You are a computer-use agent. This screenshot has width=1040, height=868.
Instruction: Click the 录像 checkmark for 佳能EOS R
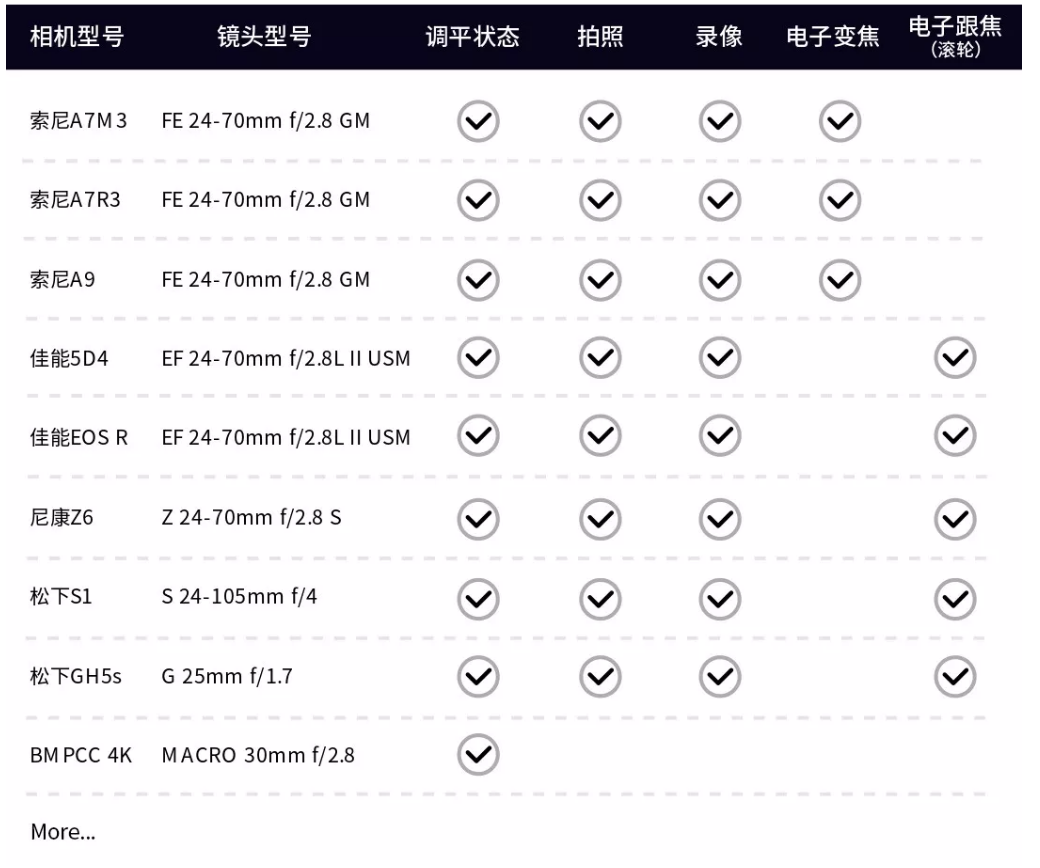720,436
